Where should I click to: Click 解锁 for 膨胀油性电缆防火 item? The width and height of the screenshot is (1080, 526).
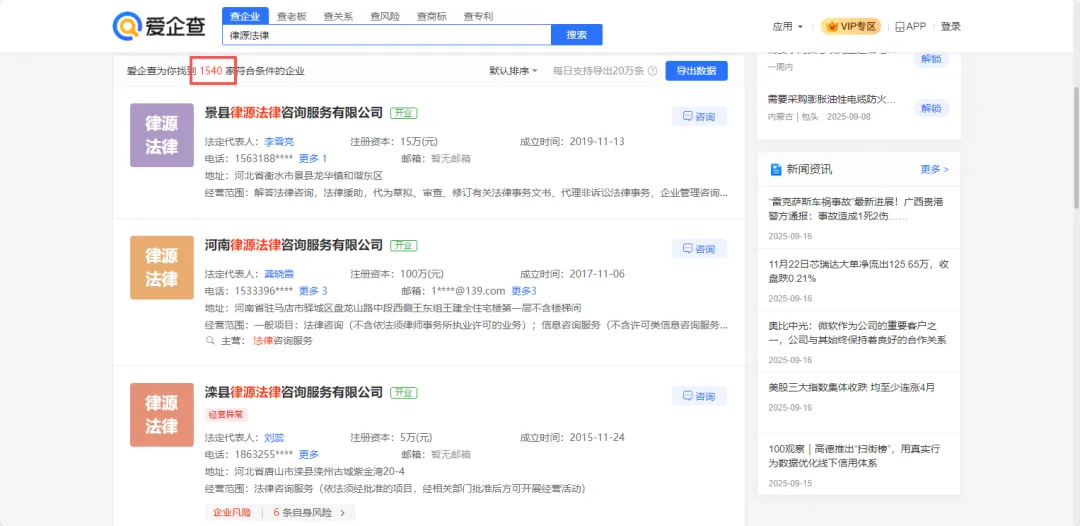(x=931, y=108)
